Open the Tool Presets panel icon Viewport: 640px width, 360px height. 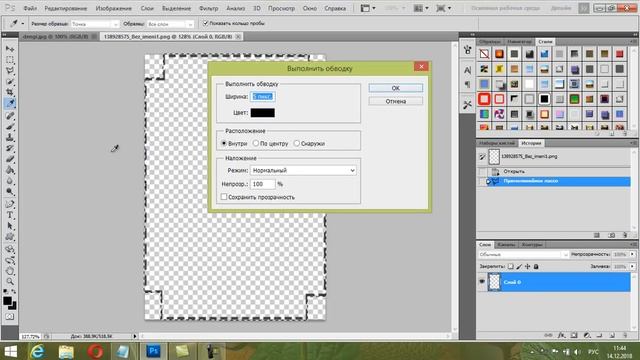(x=467, y=105)
